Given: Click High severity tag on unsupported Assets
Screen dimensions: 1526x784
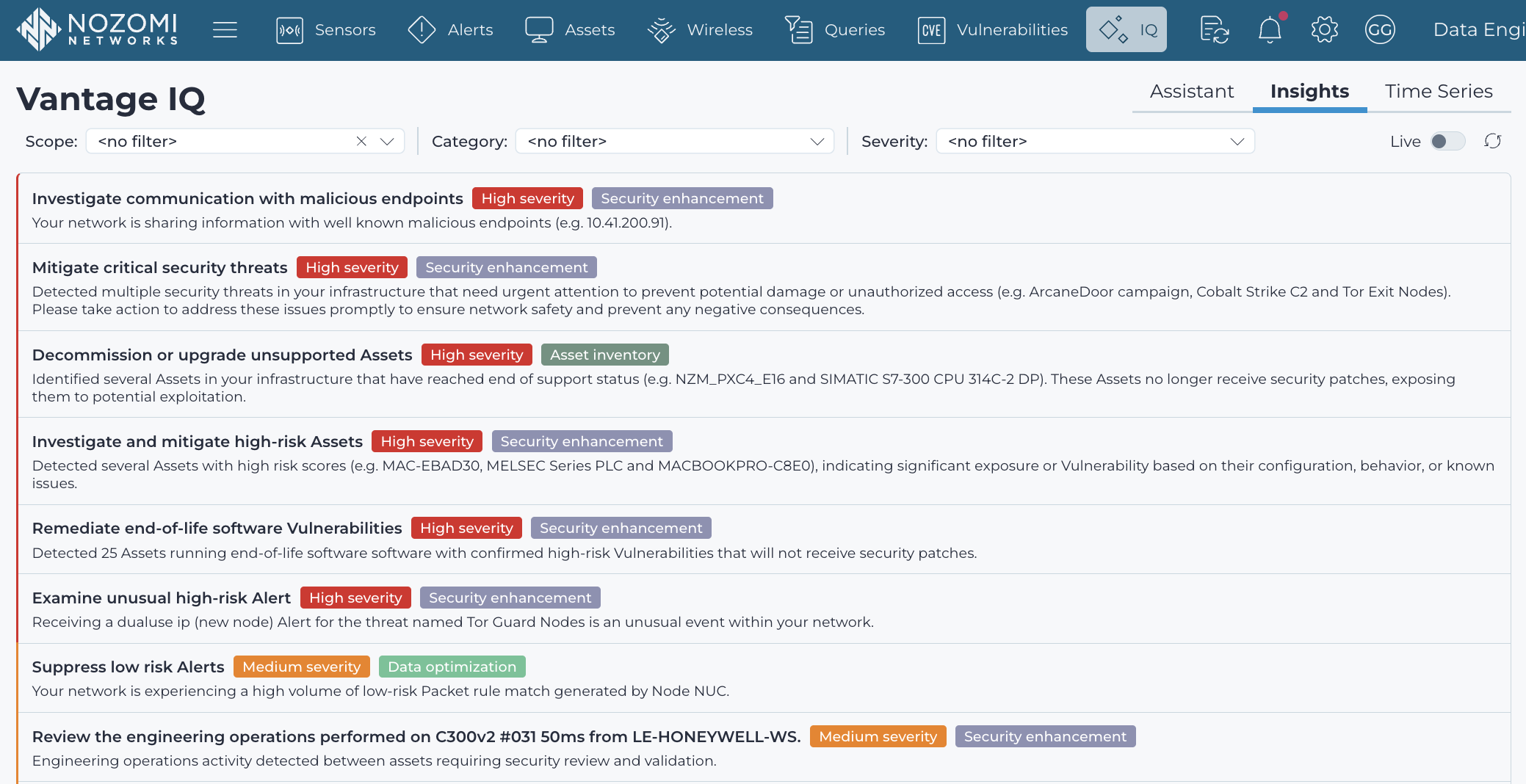Looking at the screenshot, I should [x=477, y=355].
